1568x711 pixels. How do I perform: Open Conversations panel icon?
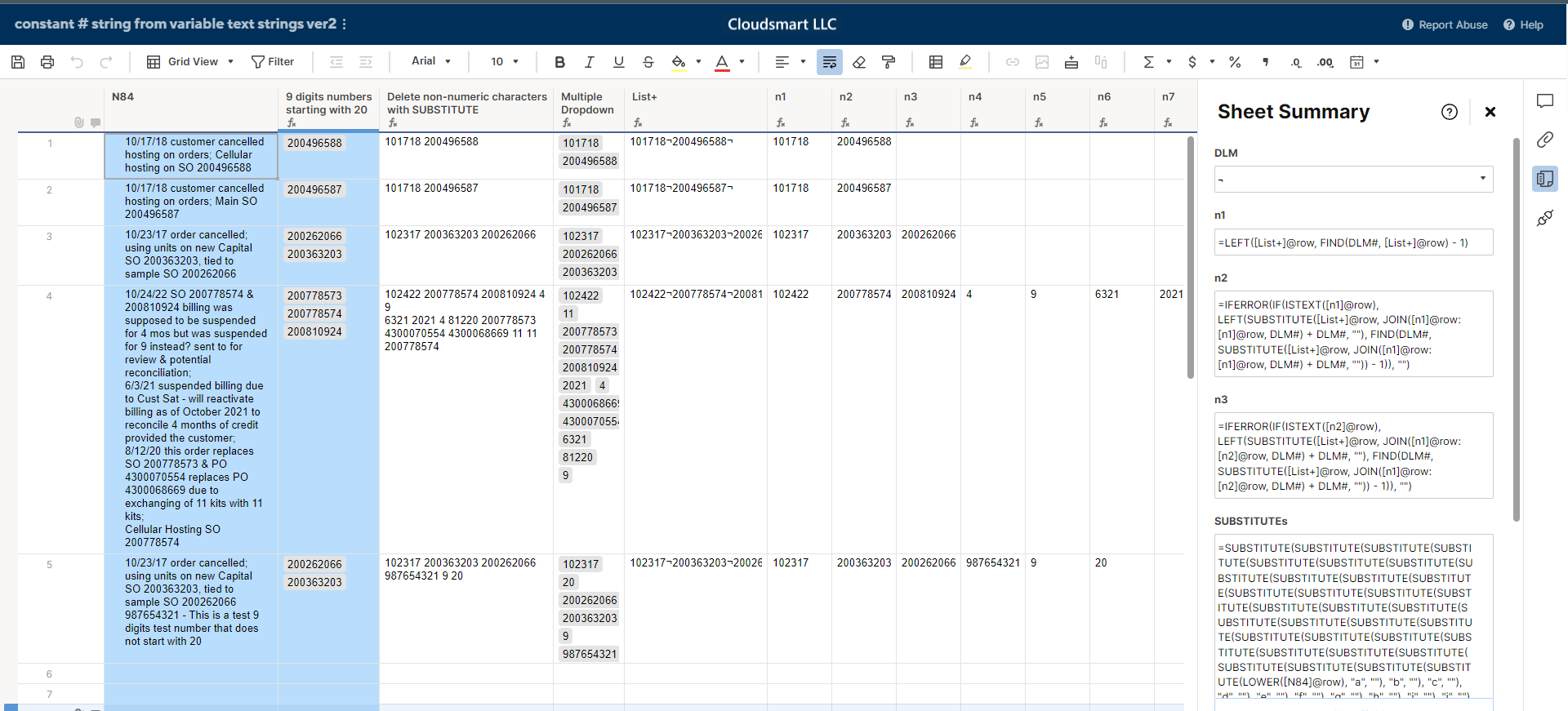1544,101
